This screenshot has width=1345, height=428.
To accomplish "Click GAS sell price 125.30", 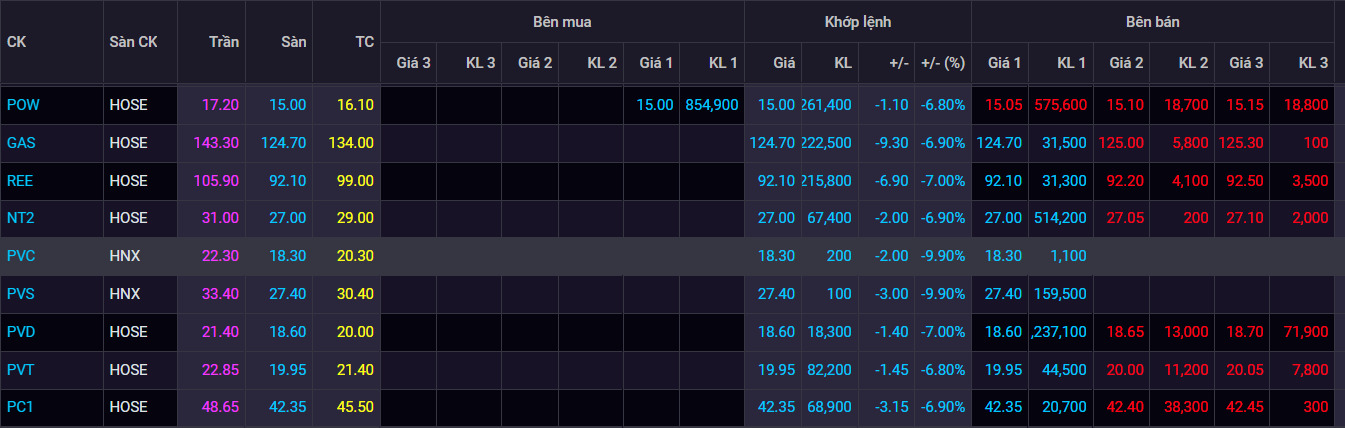I will (1241, 143).
